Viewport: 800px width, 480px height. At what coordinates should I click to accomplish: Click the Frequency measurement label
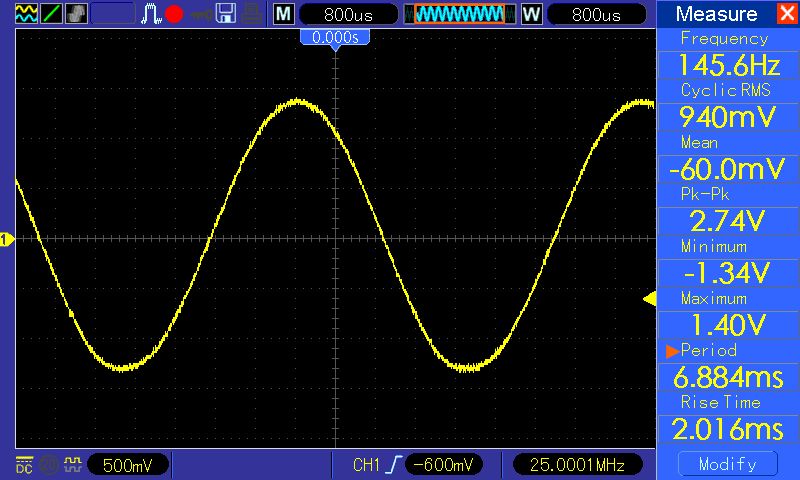[724, 39]
